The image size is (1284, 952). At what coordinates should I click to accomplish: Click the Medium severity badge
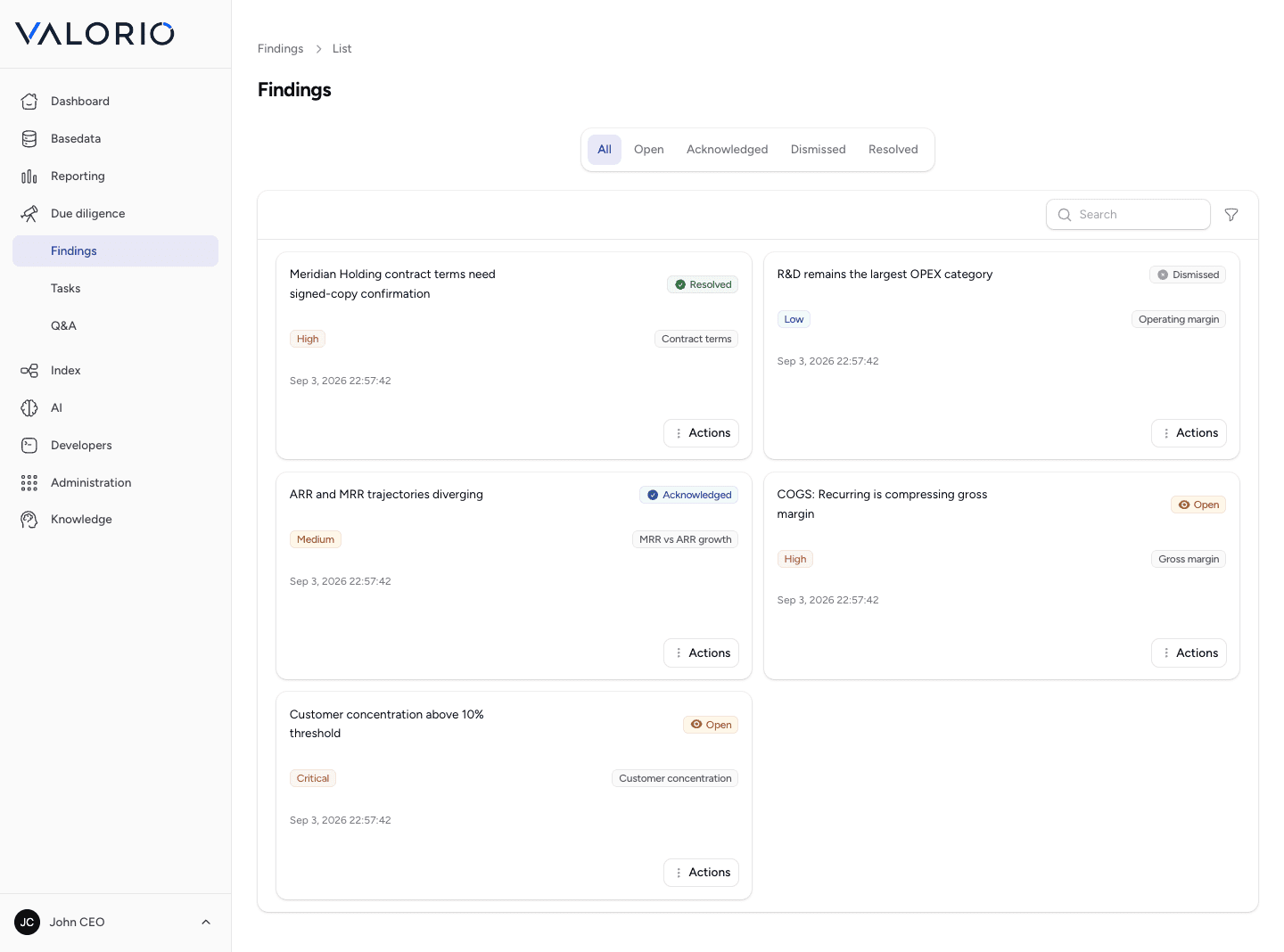click(x=316, y=539)
